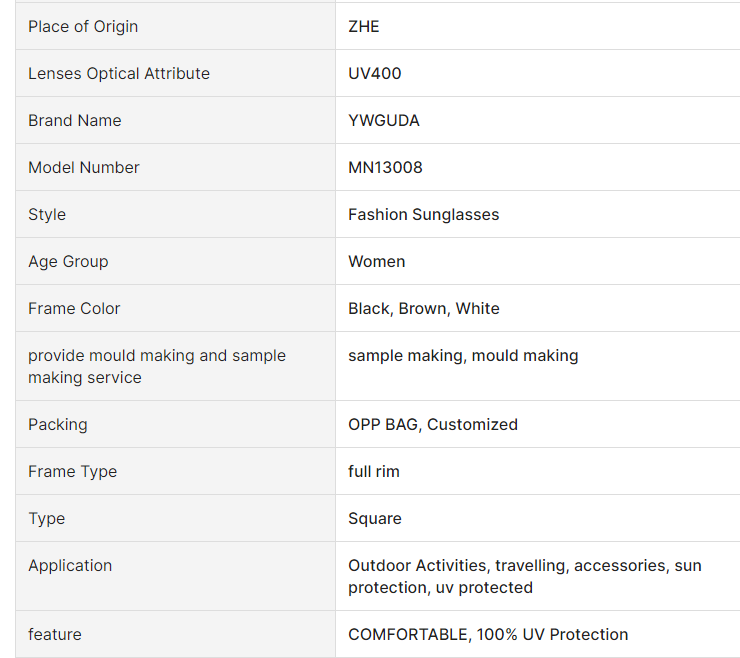Image resolution: width=740 pixels, height=658 pixels.
Task: Click the "Style" row label
Action: (47, 214)
